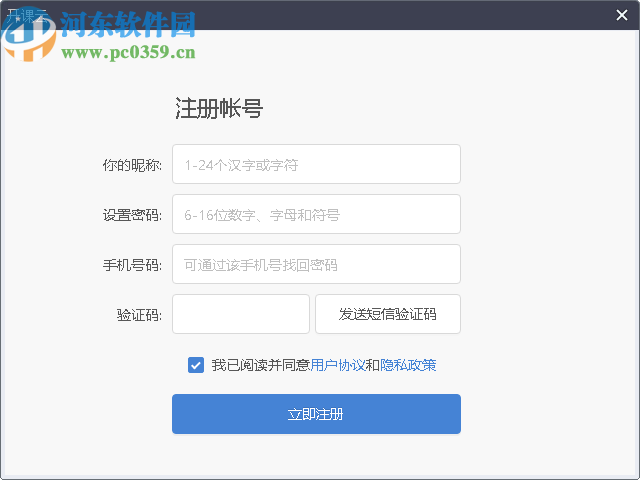Click the 你的昵称 label
This screenshot has height=480, width=640.
tap(132, 165)
